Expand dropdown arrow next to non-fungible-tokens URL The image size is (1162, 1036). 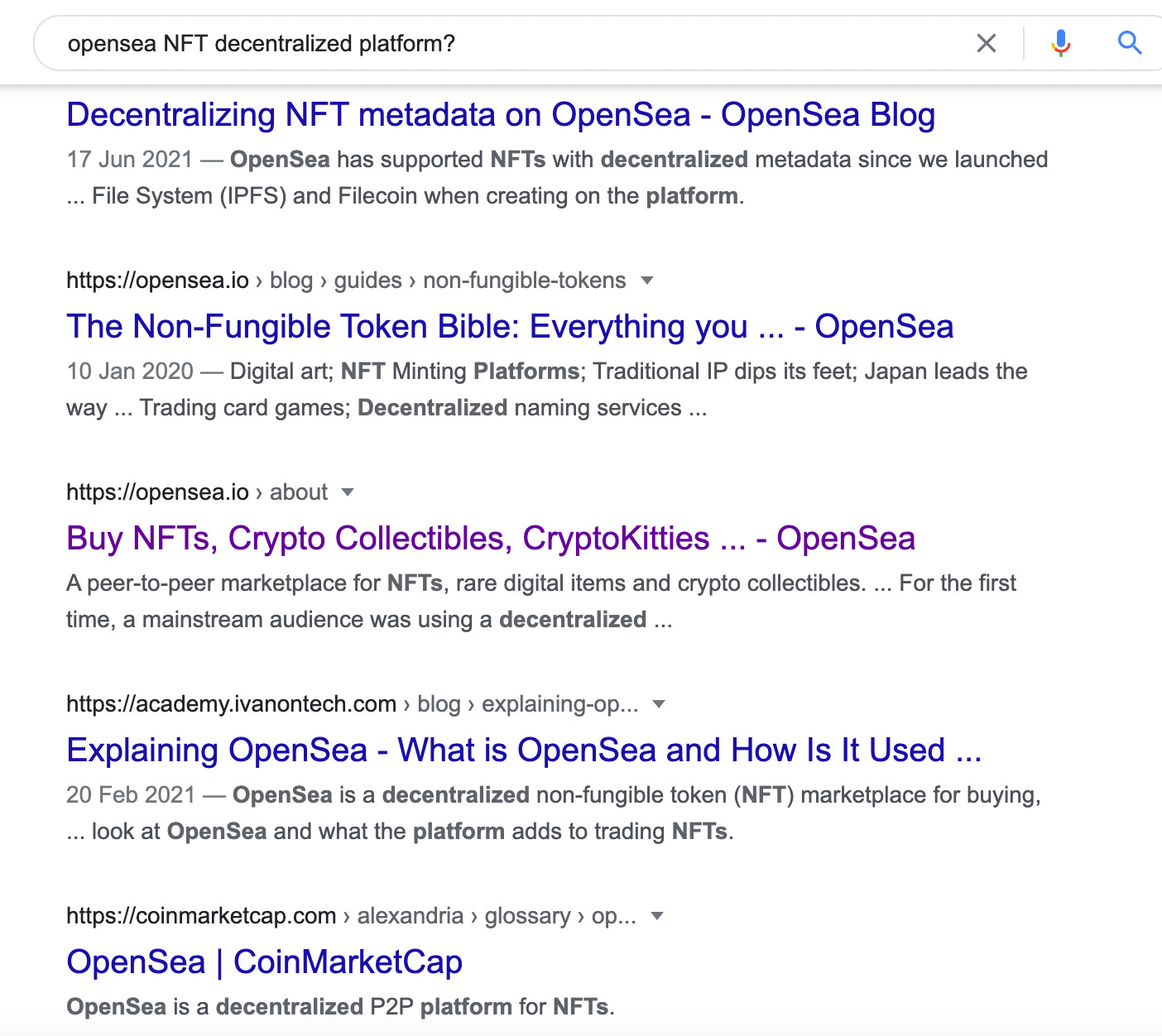point(647,281)
